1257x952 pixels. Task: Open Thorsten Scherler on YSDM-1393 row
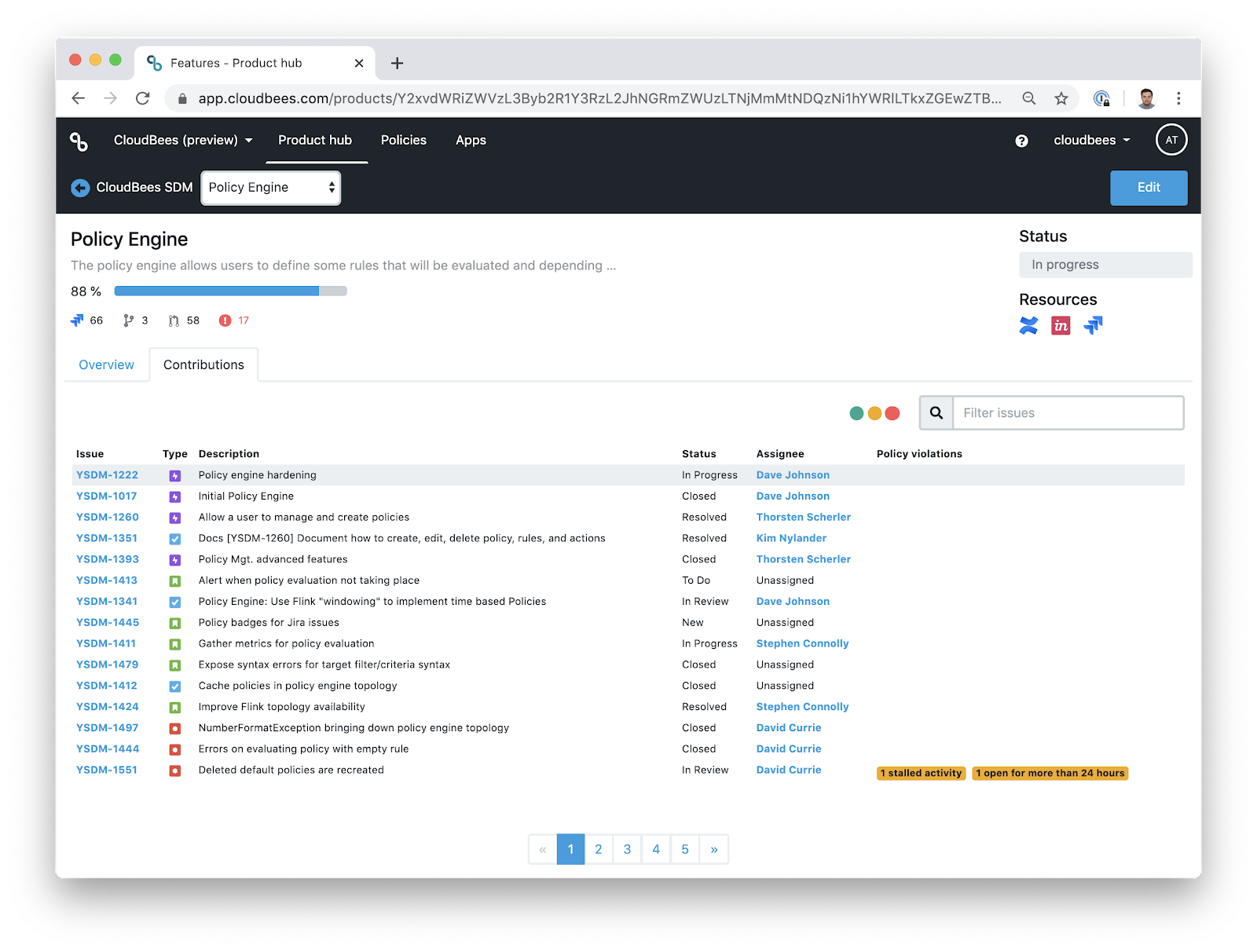(804, 560)
